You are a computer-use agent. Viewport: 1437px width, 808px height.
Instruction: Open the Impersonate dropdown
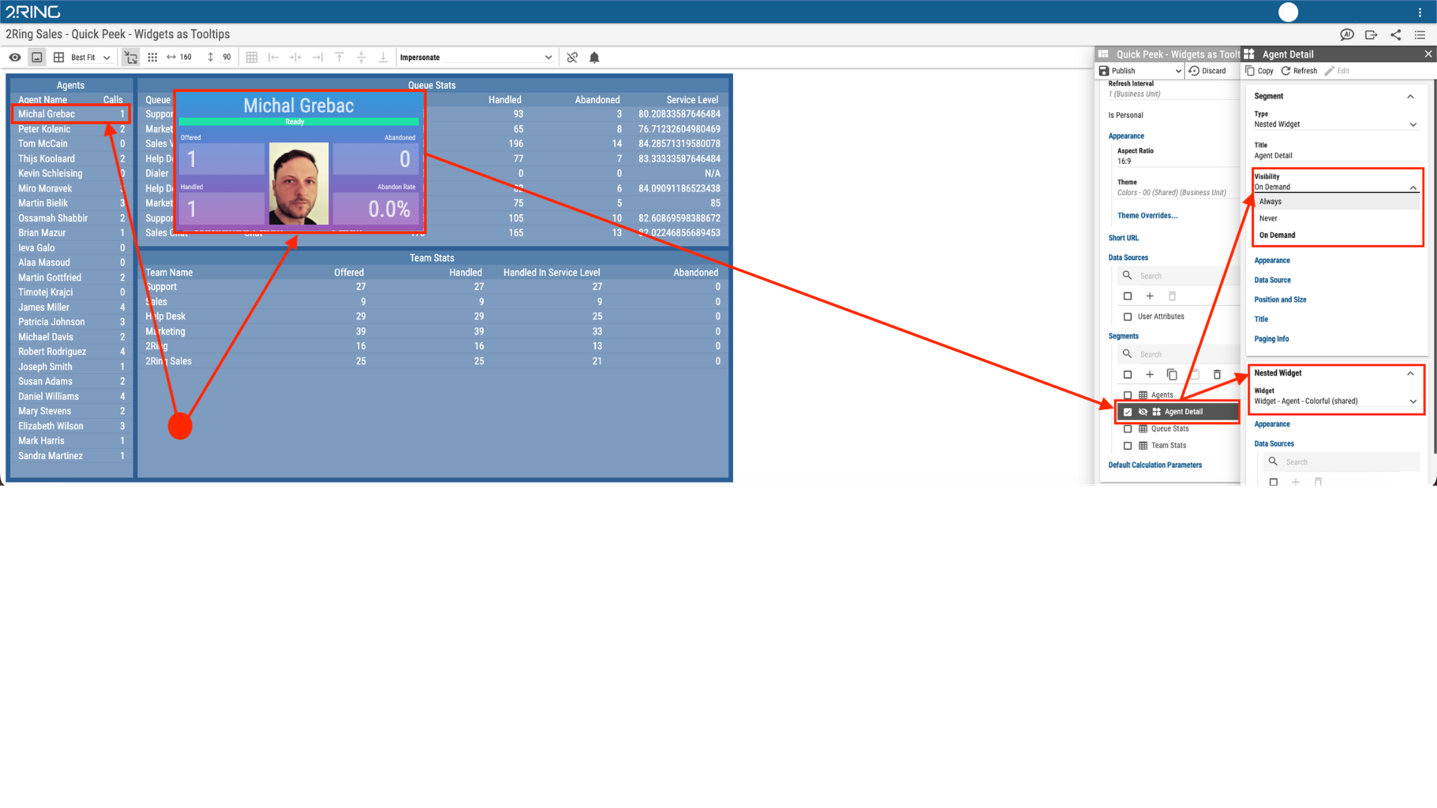476,58
